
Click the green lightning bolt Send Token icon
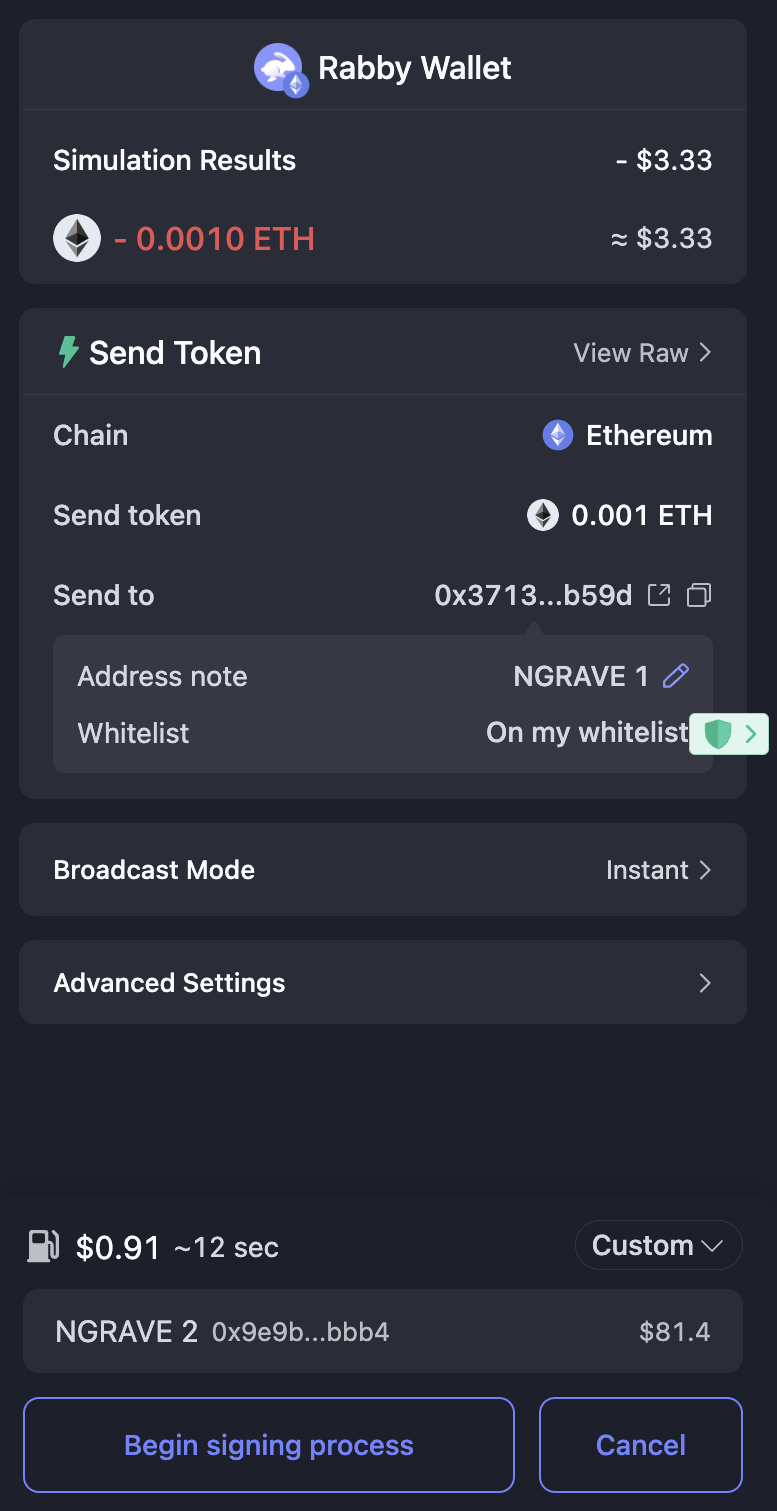68,352
